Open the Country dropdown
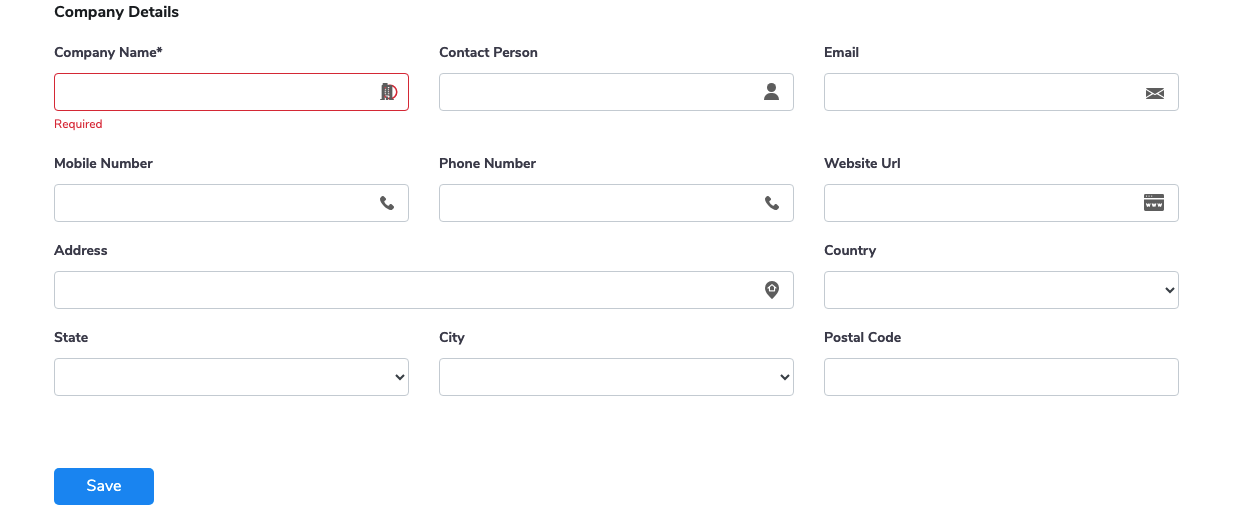This screenshot has height=519, width=1251. click(x=1001, y=290)
